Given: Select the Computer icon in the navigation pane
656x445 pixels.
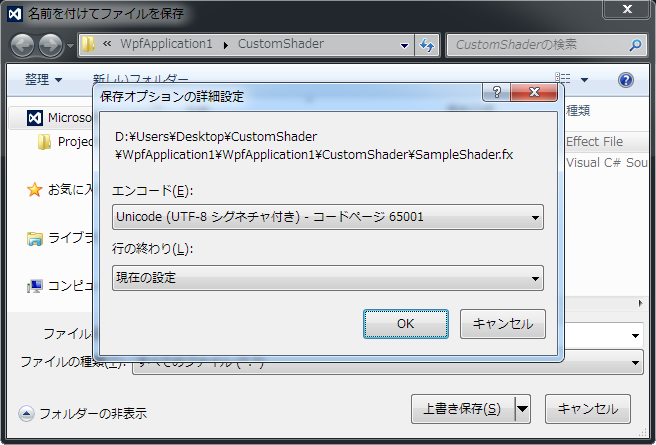Looking at the screenshot, I should pyautogui.click(x=35, y=286).
